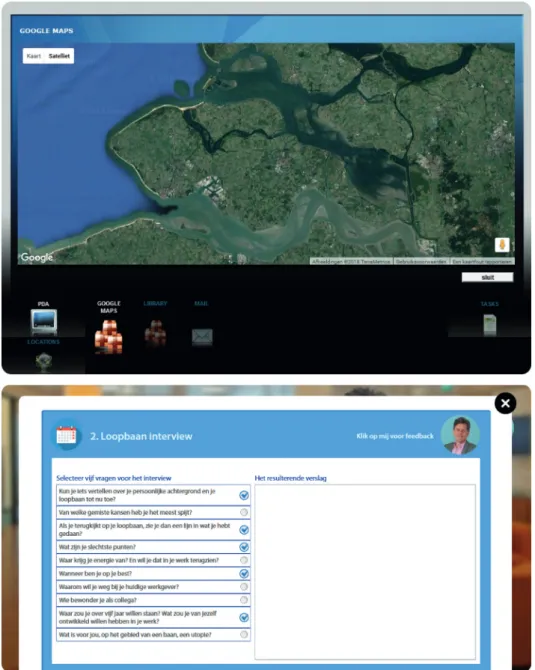Uncheck question Als je terugkijkt op je loopbaan
Screen dimensions: 535x670
244,530
